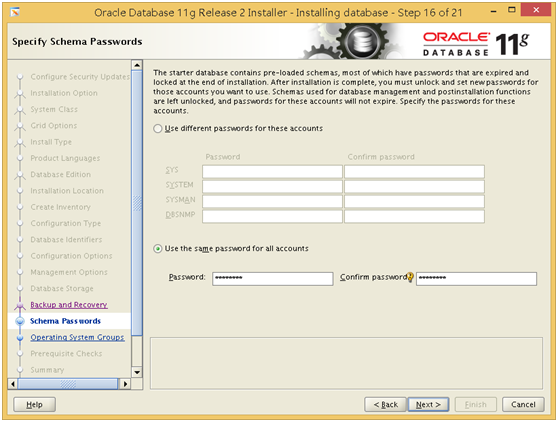Click the 'Configuration Options' step
This screenshot has height=422, width=558.
(71, 256)
